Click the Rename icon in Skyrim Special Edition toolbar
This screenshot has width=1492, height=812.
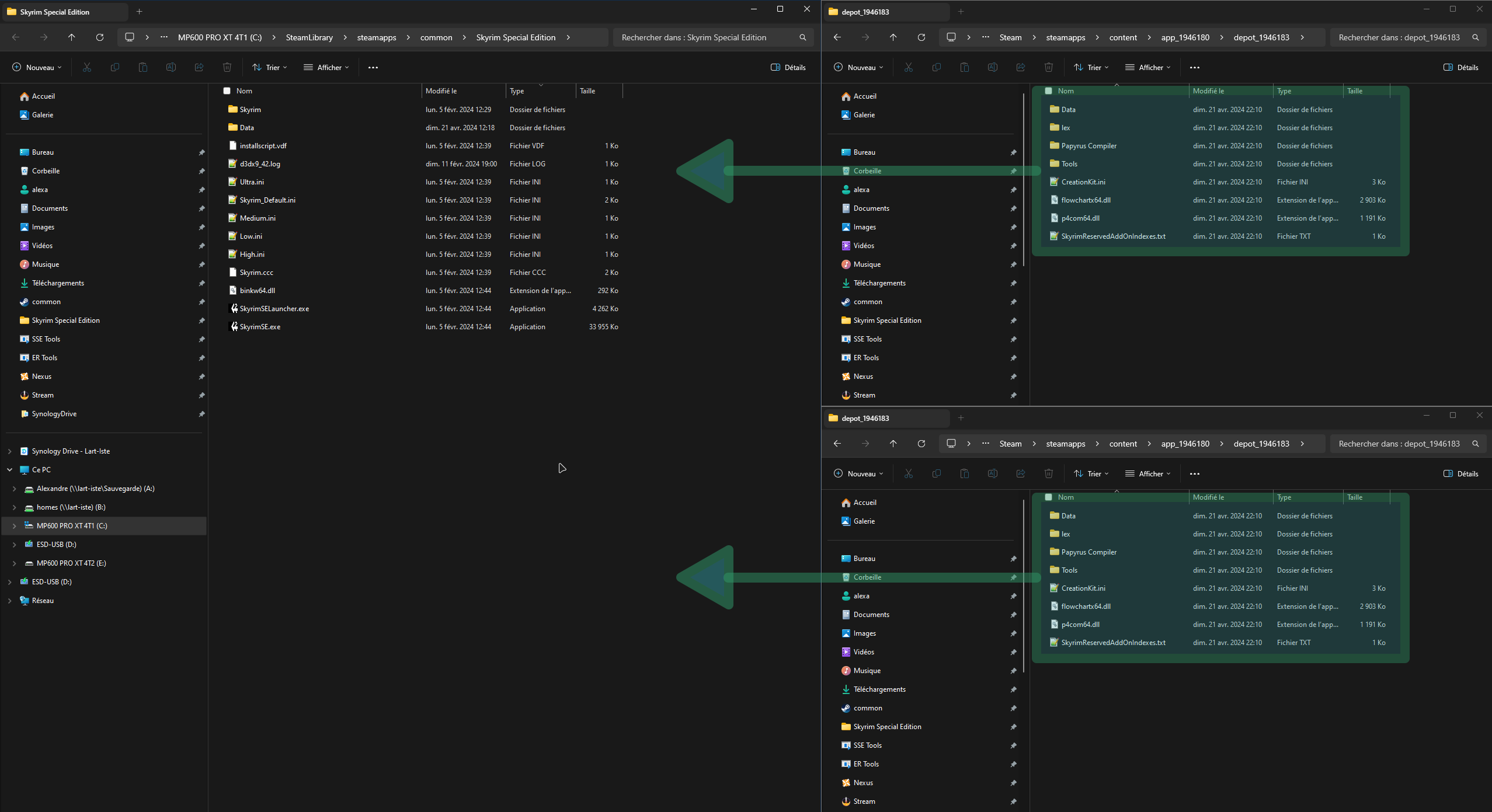[171, 68]
